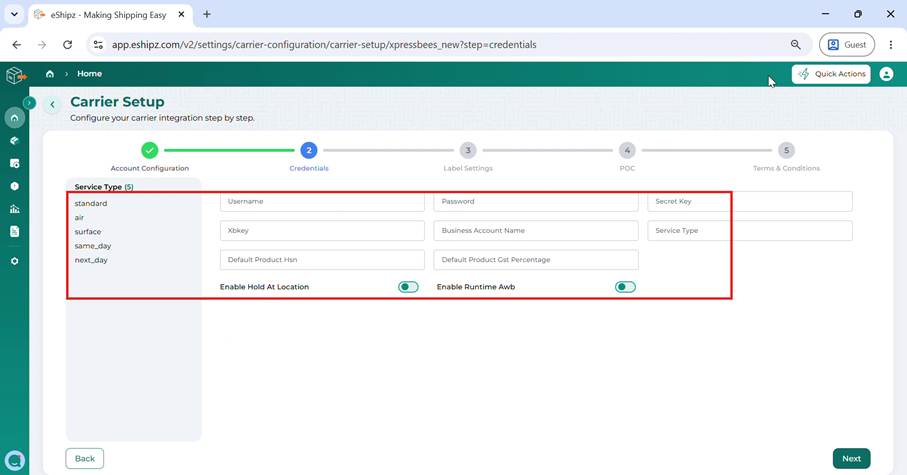Screen dimensions: 907x475
Task: Open the tab search dropdown arrow
Action: point(14,14)
